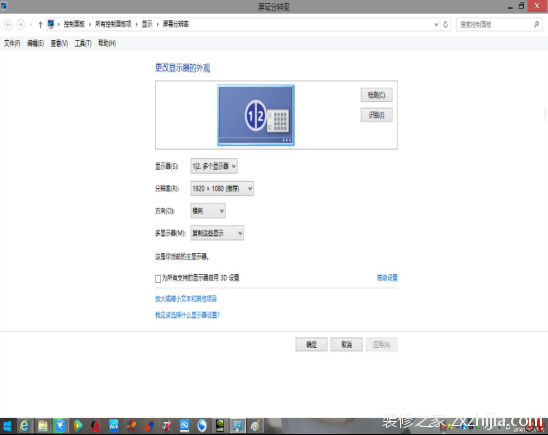Open the Windows Start button
This screenshot has height=435, width=548.
pyautogui.click(x=7, y=426)
